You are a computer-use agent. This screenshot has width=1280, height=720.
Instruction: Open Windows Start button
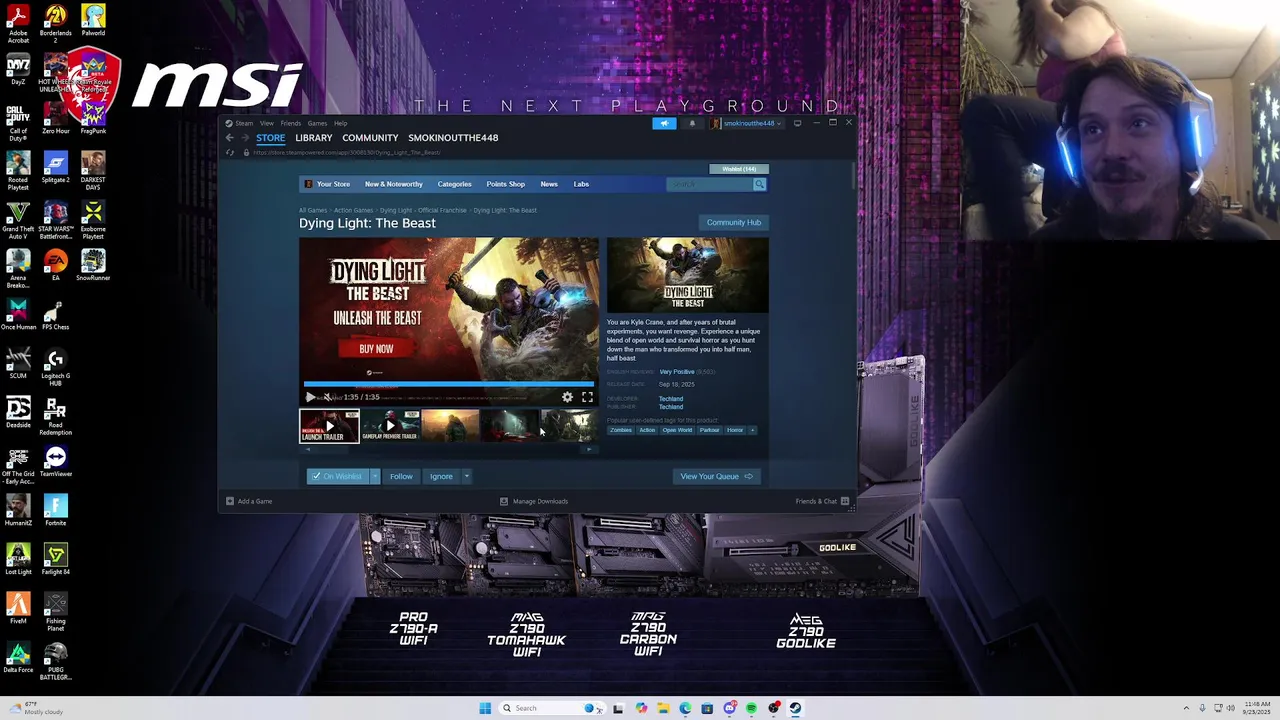pyautogui.click(x=485, y=708)
